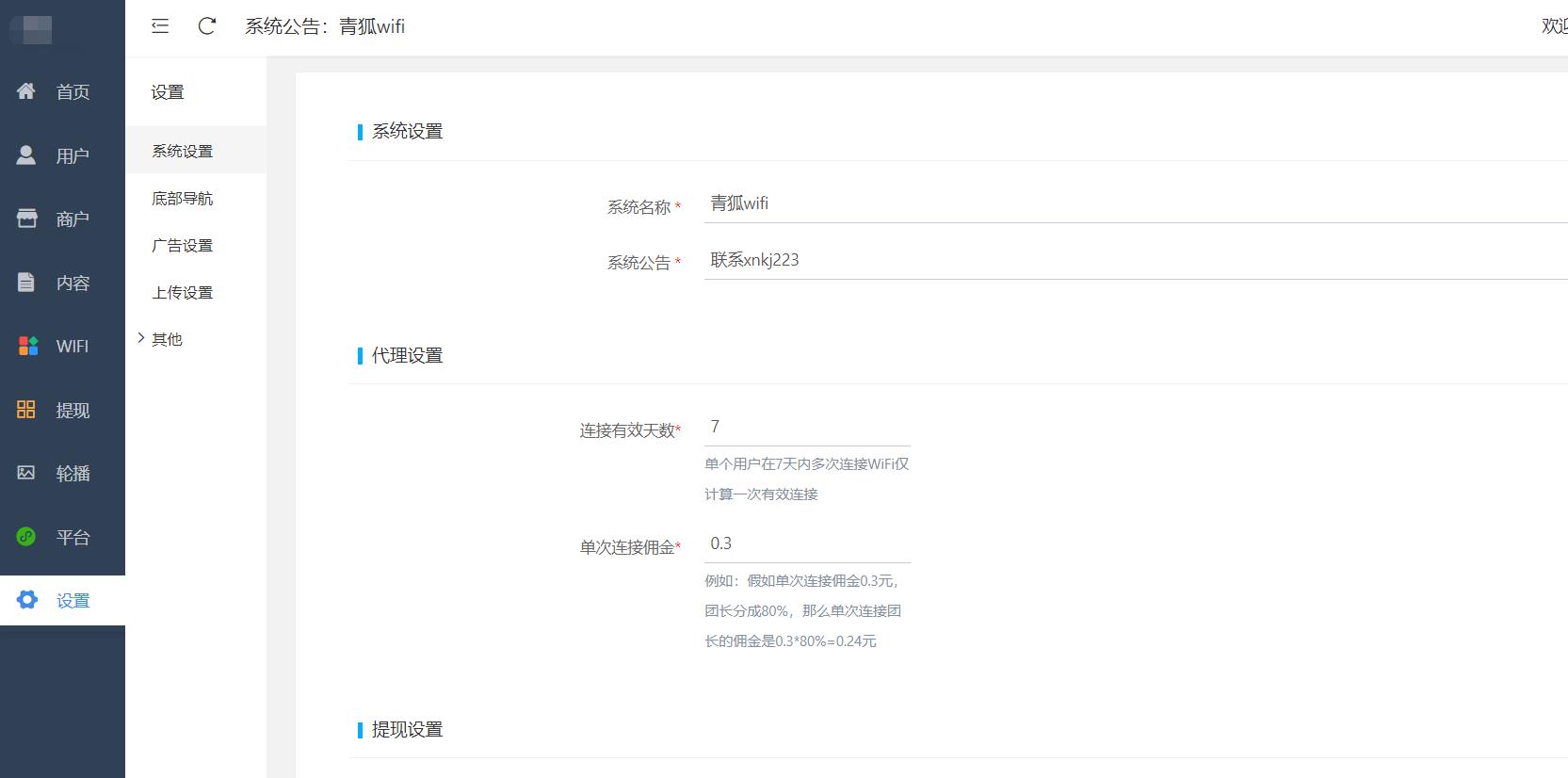Click the blurred logo in the top-left corner
This screenshot has height=778, width=1568.
(30, 28)
